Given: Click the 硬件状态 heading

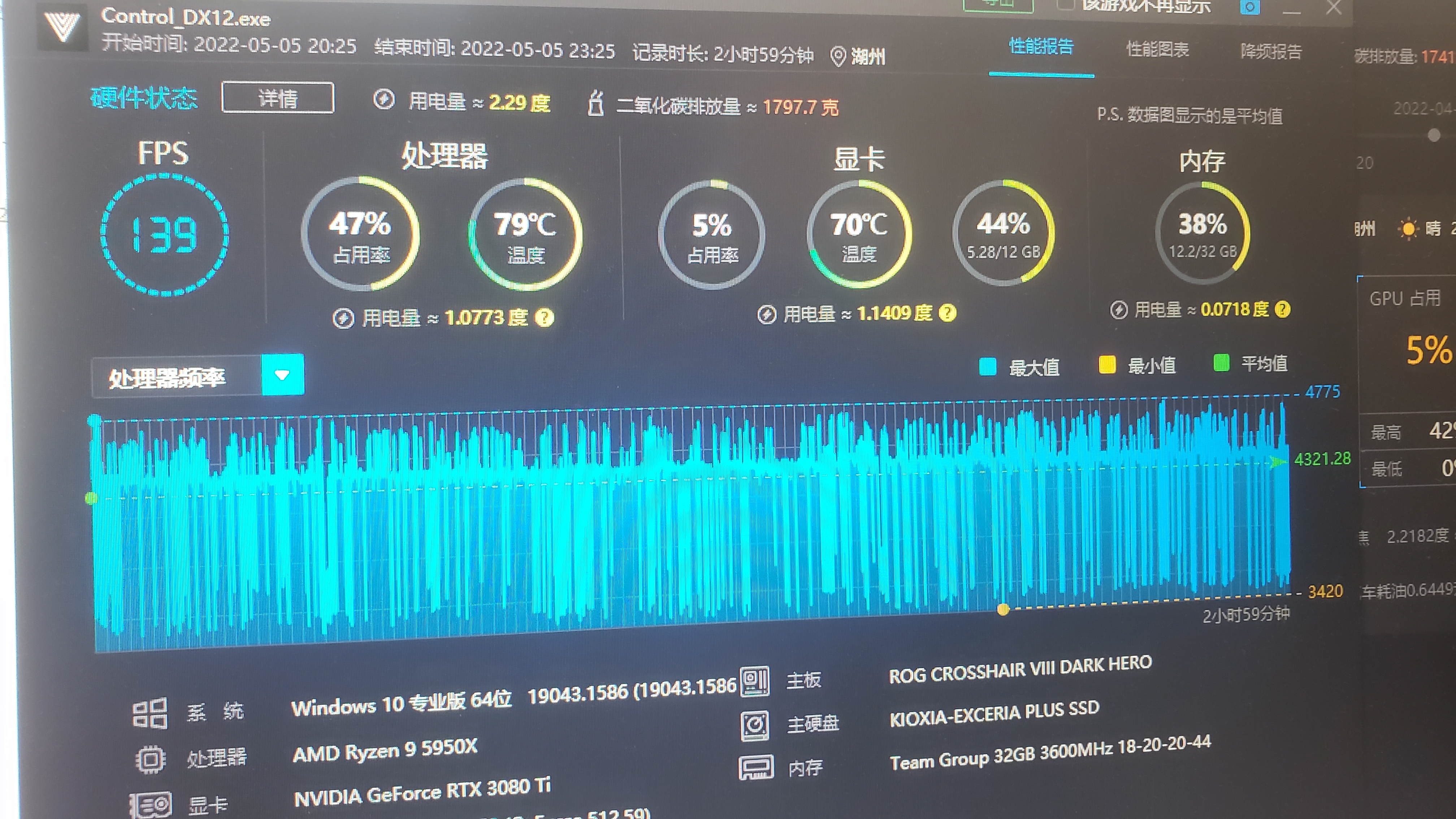Looking at the screenshot, I should (144, 98).
